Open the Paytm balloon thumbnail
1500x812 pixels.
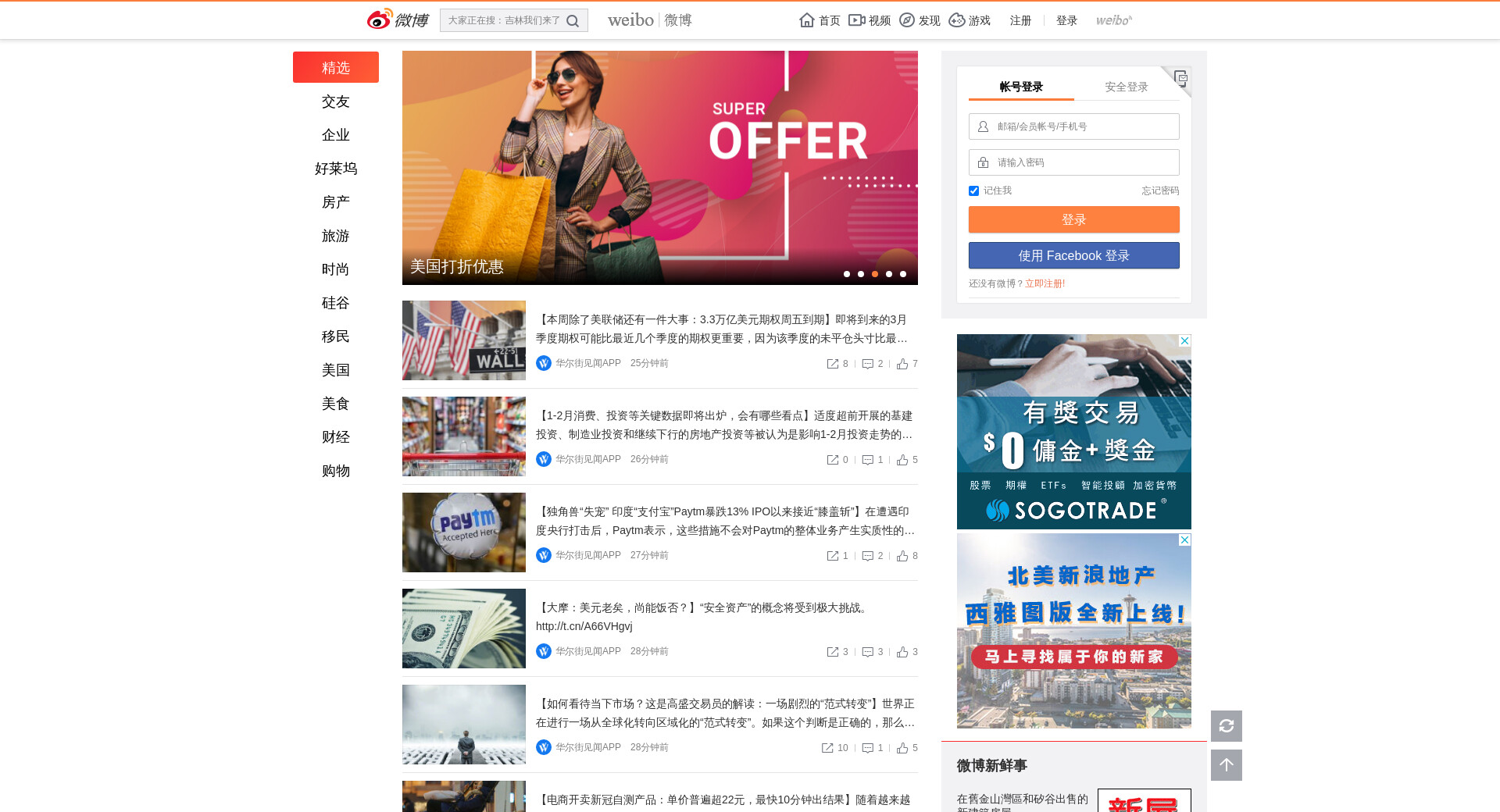click(x=464, y=532)
